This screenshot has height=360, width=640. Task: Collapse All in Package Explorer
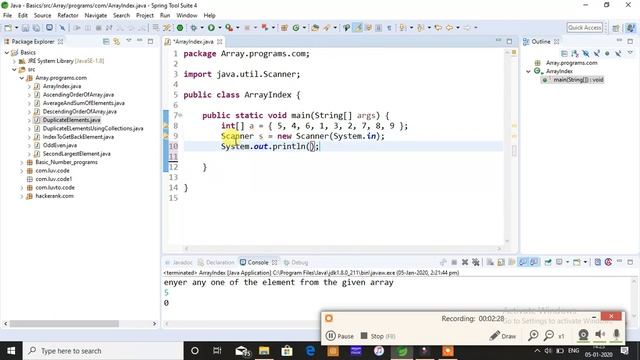tap(106, 42)
